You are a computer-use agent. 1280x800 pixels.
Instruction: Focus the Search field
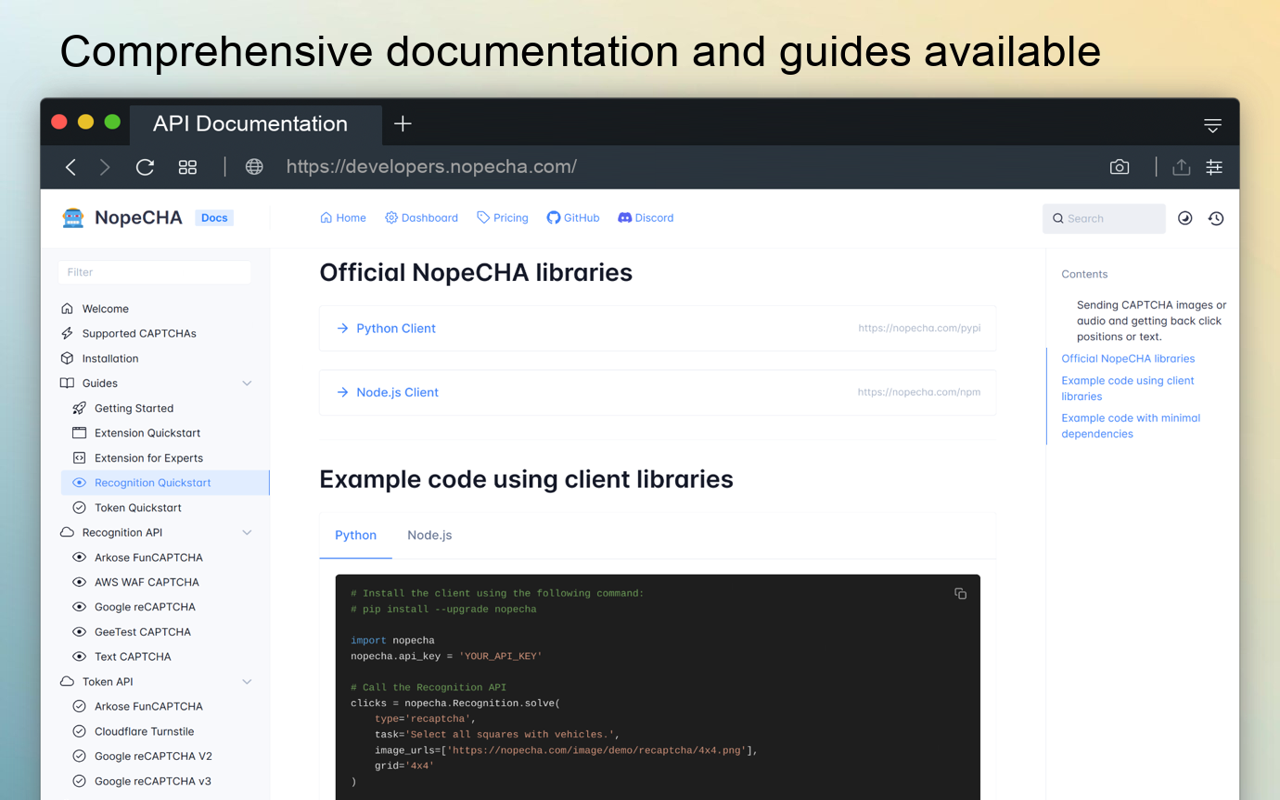click(1104, 218)
